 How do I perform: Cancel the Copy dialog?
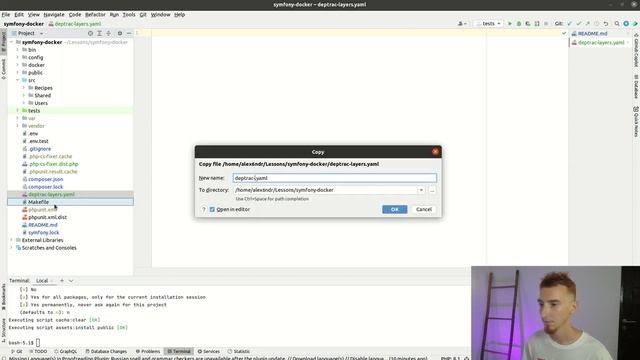pos(424,209)
